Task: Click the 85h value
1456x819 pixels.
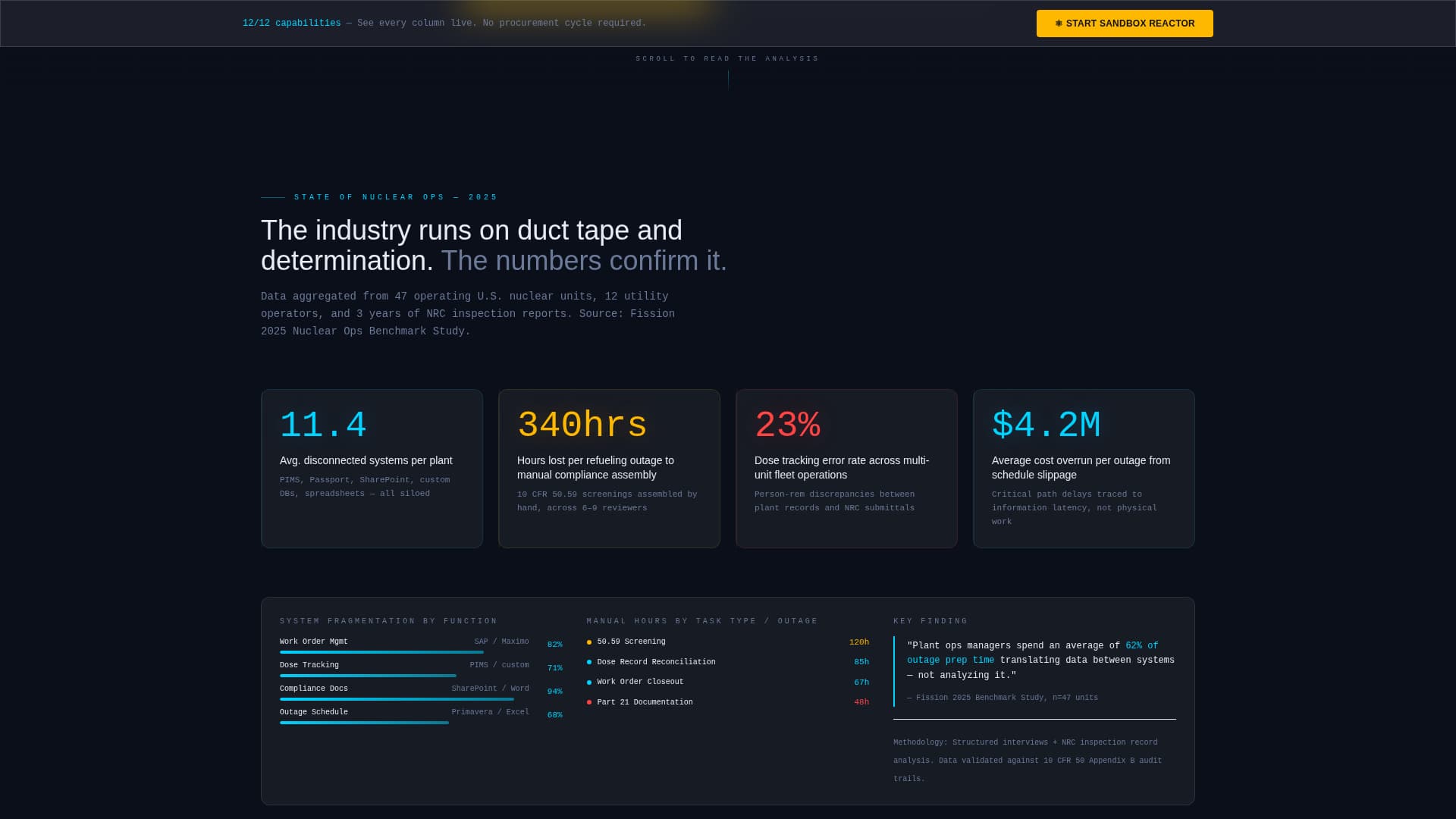Action: point(861,662)
